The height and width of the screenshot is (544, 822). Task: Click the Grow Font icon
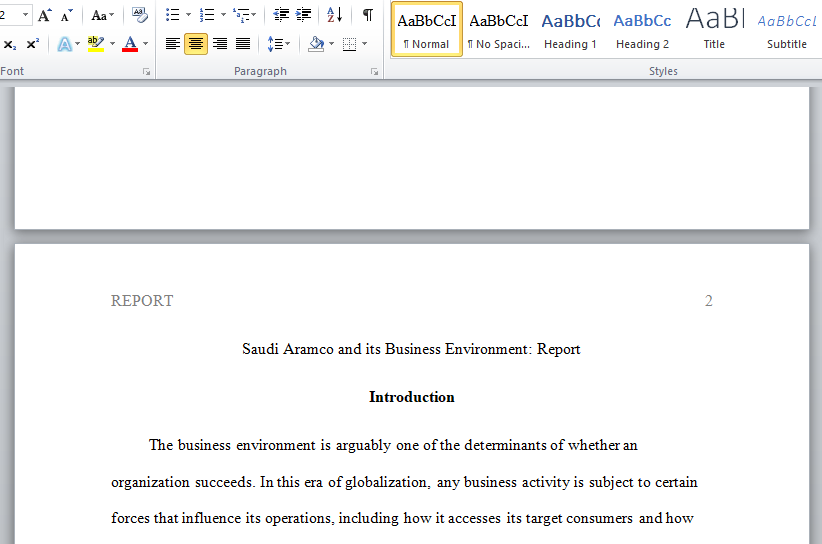45,15
